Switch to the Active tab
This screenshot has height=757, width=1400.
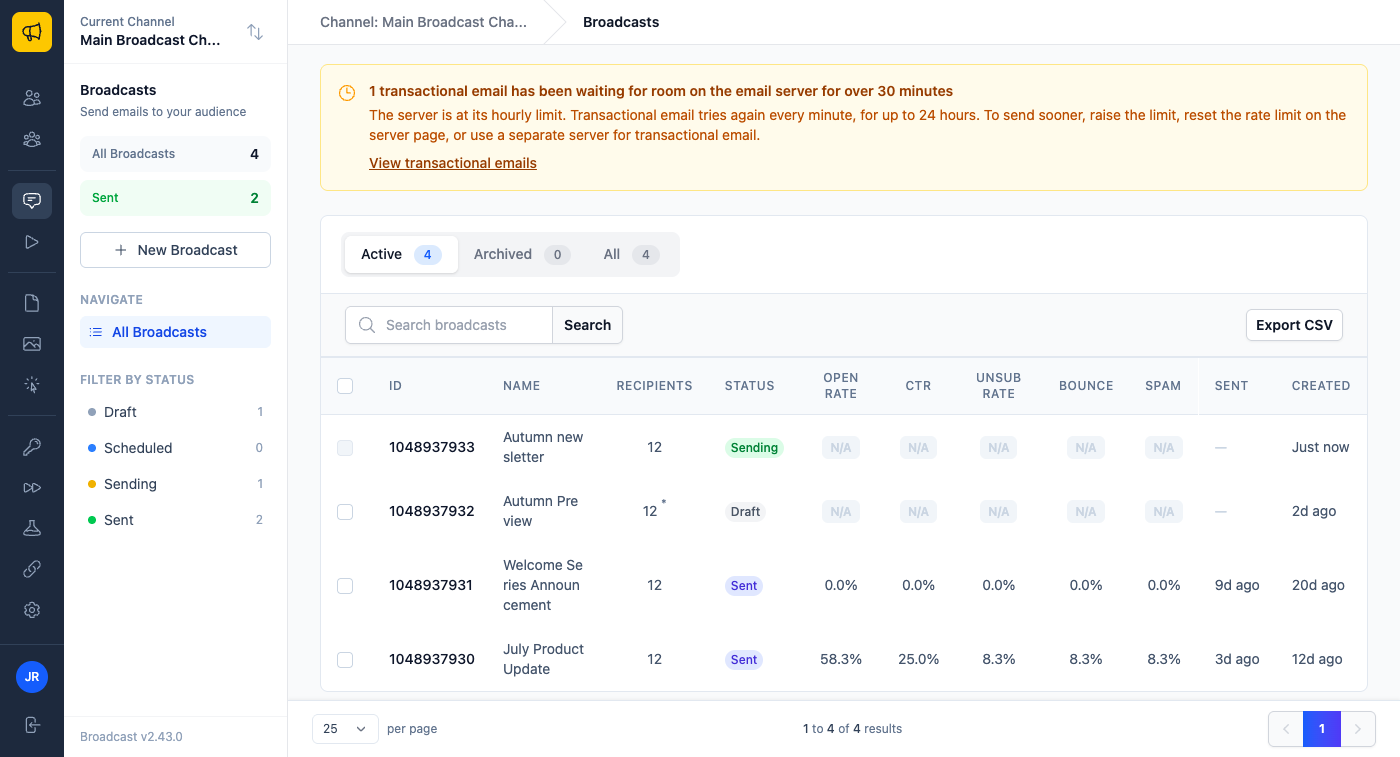(x=401, y=254)
